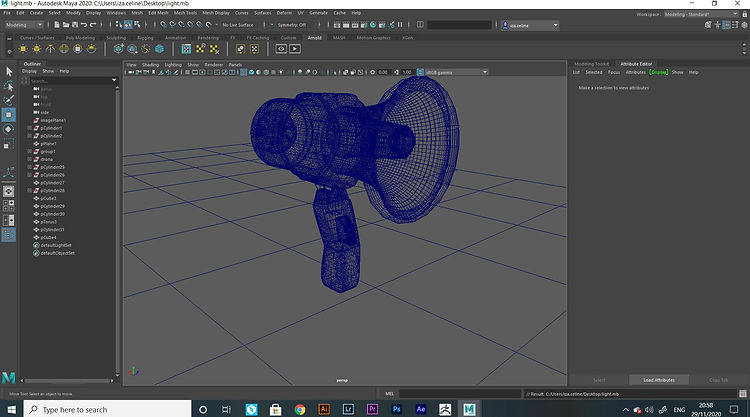Open Chrome from Windows taskbar
Image resolution: width=750 pixels, height=417 pixels.
[300, 409]
